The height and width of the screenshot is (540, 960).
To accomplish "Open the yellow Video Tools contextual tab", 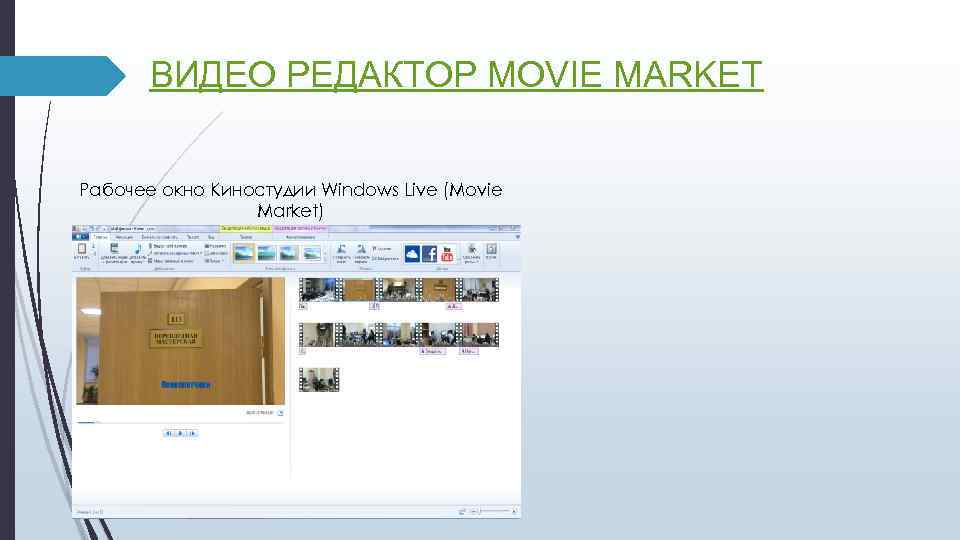I will click(246, 228).
